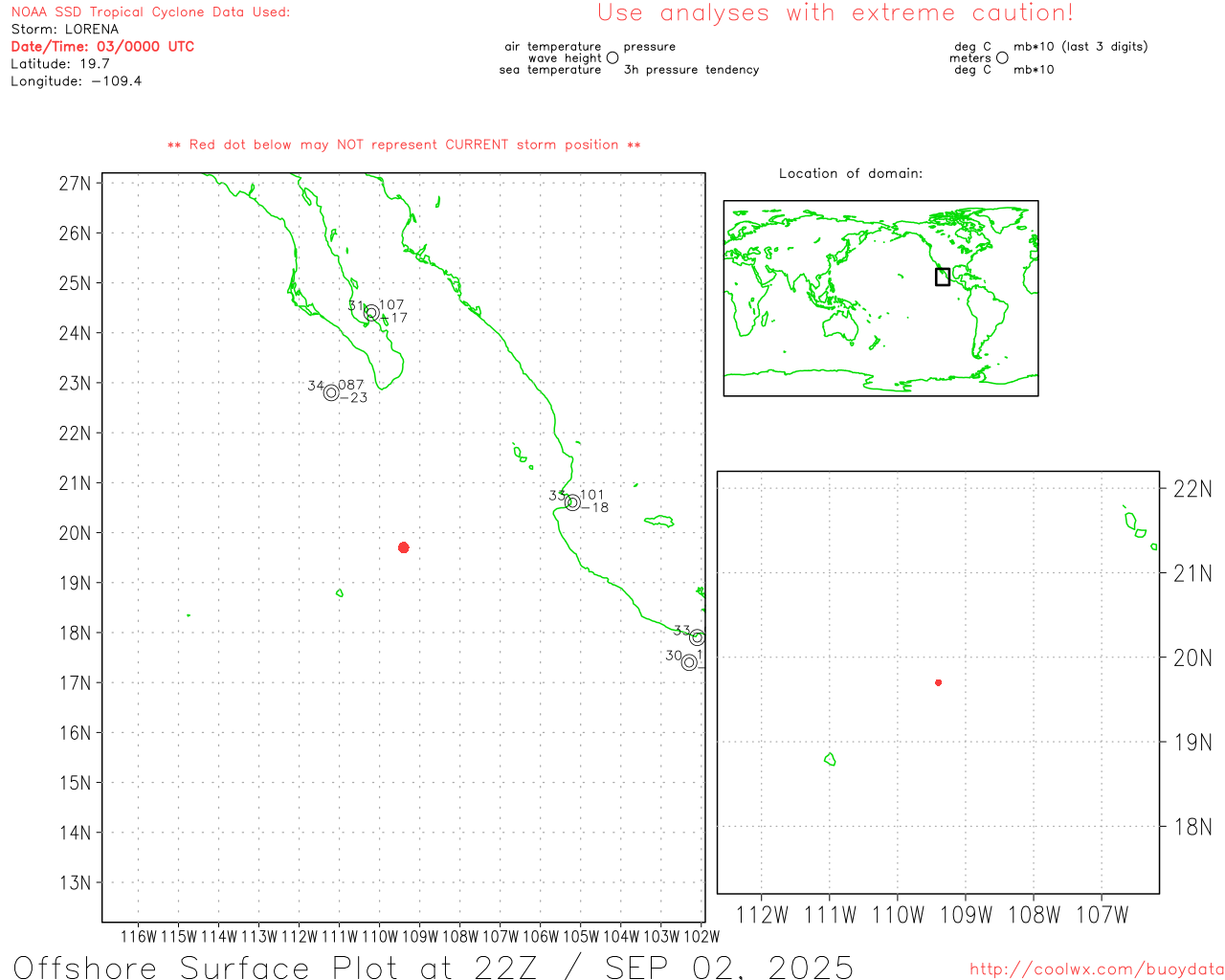The image size is (1225, 980).
Task: Click the 'Location of domain:' label
Action: point(851,173)
